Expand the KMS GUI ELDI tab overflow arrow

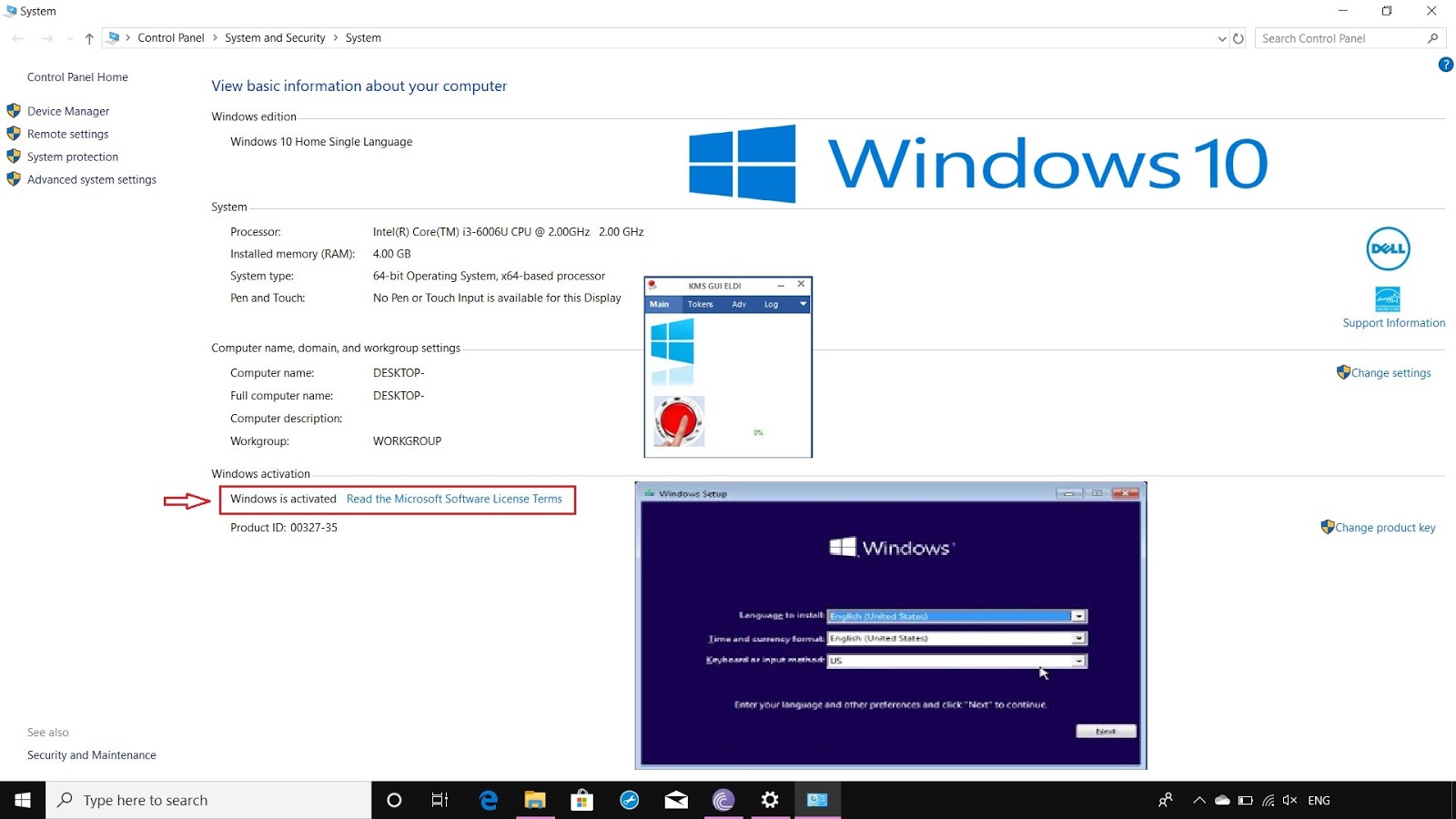803,304
